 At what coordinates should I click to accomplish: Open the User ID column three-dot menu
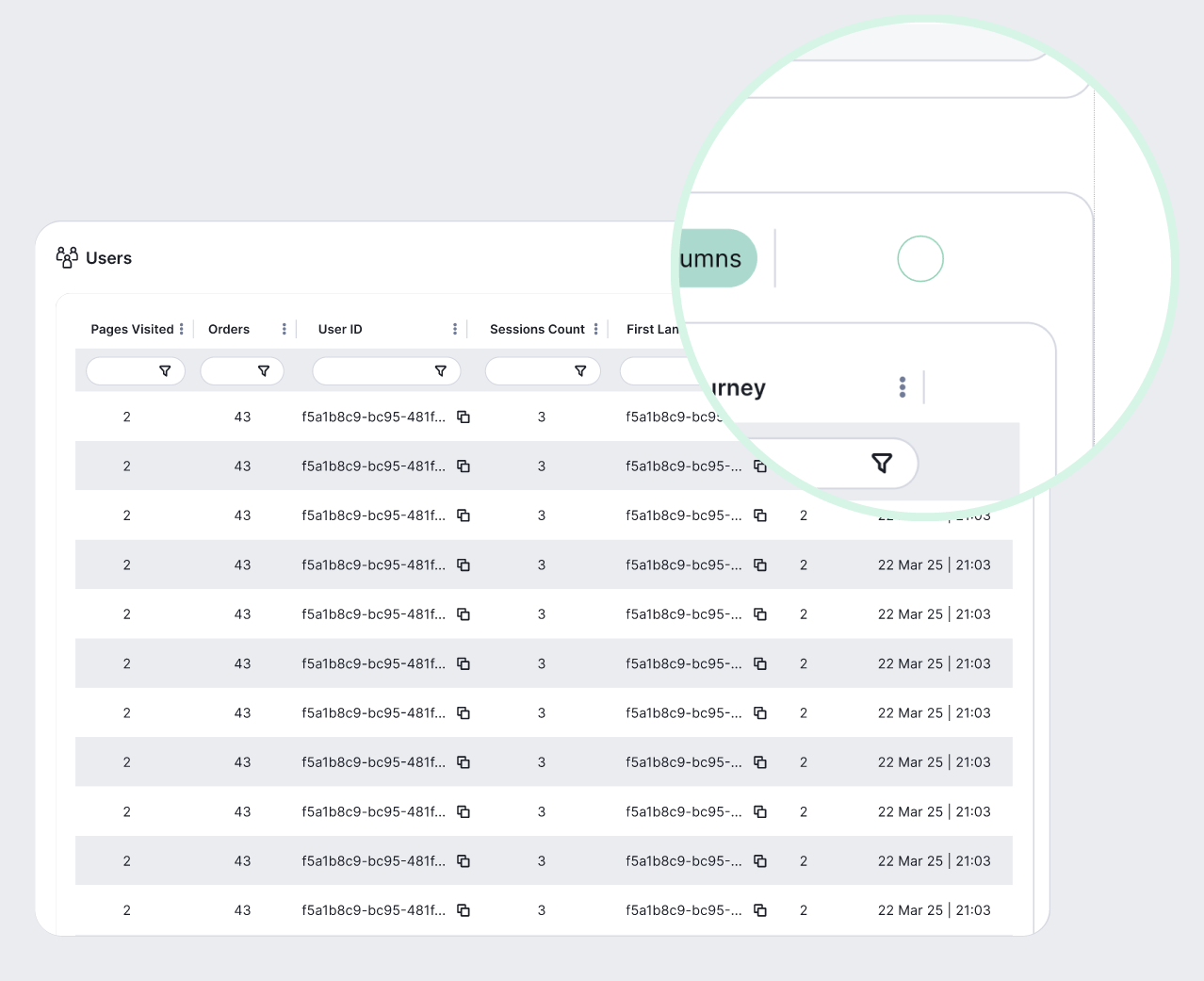coord(455,329)
